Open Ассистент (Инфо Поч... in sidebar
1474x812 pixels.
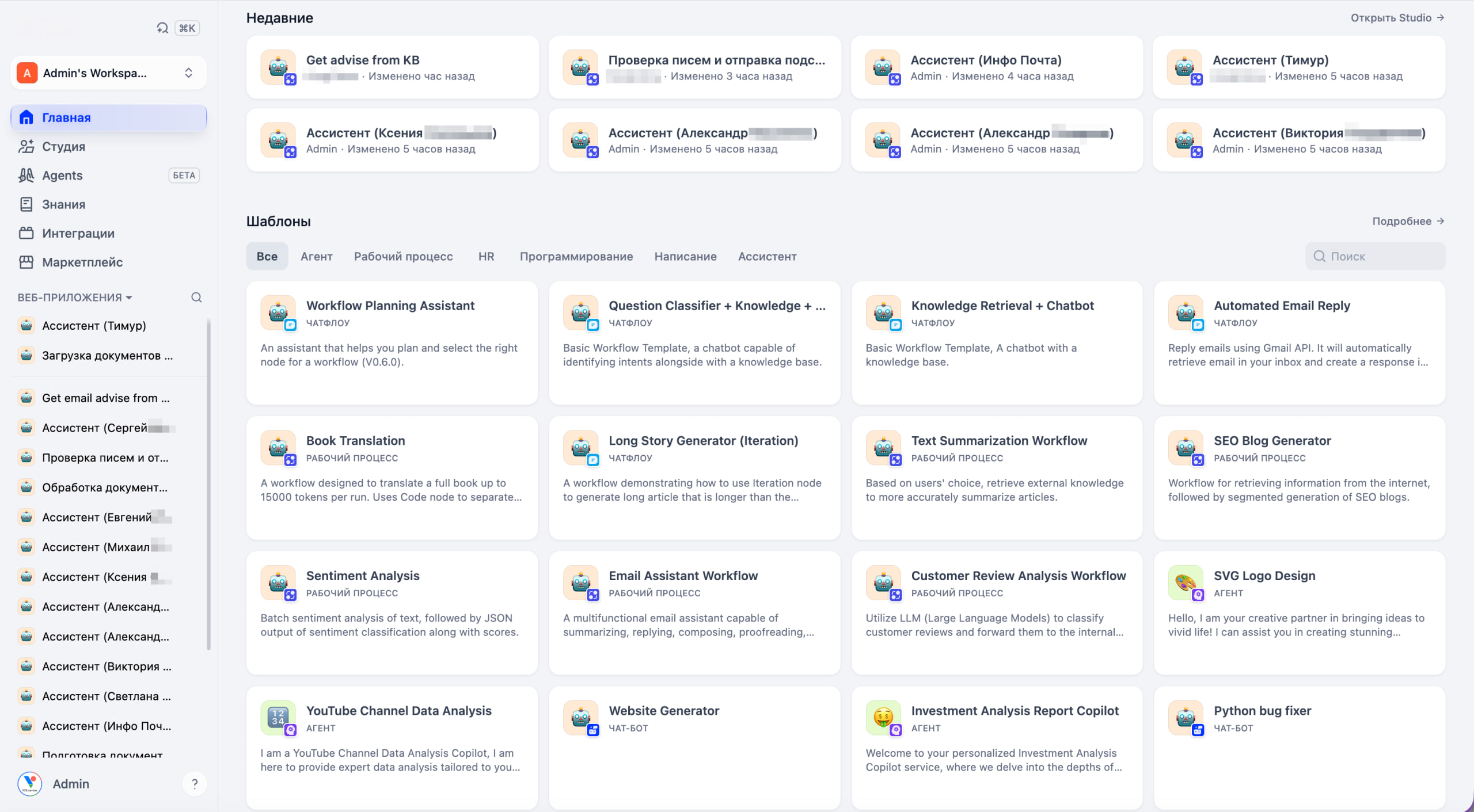109,726
